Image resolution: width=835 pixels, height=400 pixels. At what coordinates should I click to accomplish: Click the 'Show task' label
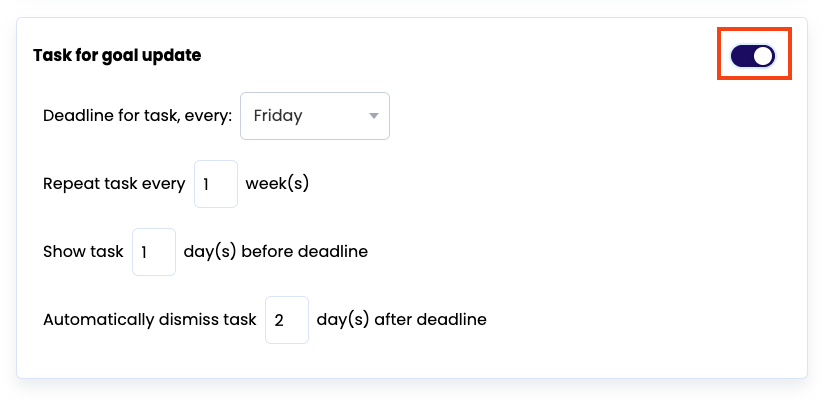(83, 252)
